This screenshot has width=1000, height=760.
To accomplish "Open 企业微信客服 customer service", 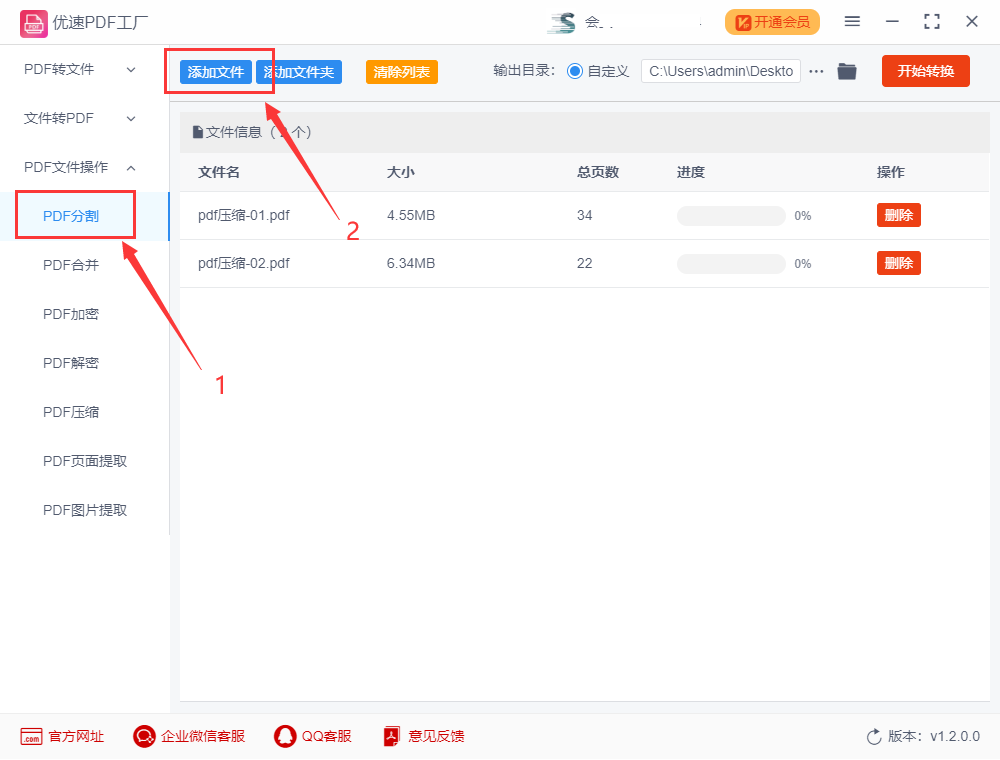I will coord(188,736).
